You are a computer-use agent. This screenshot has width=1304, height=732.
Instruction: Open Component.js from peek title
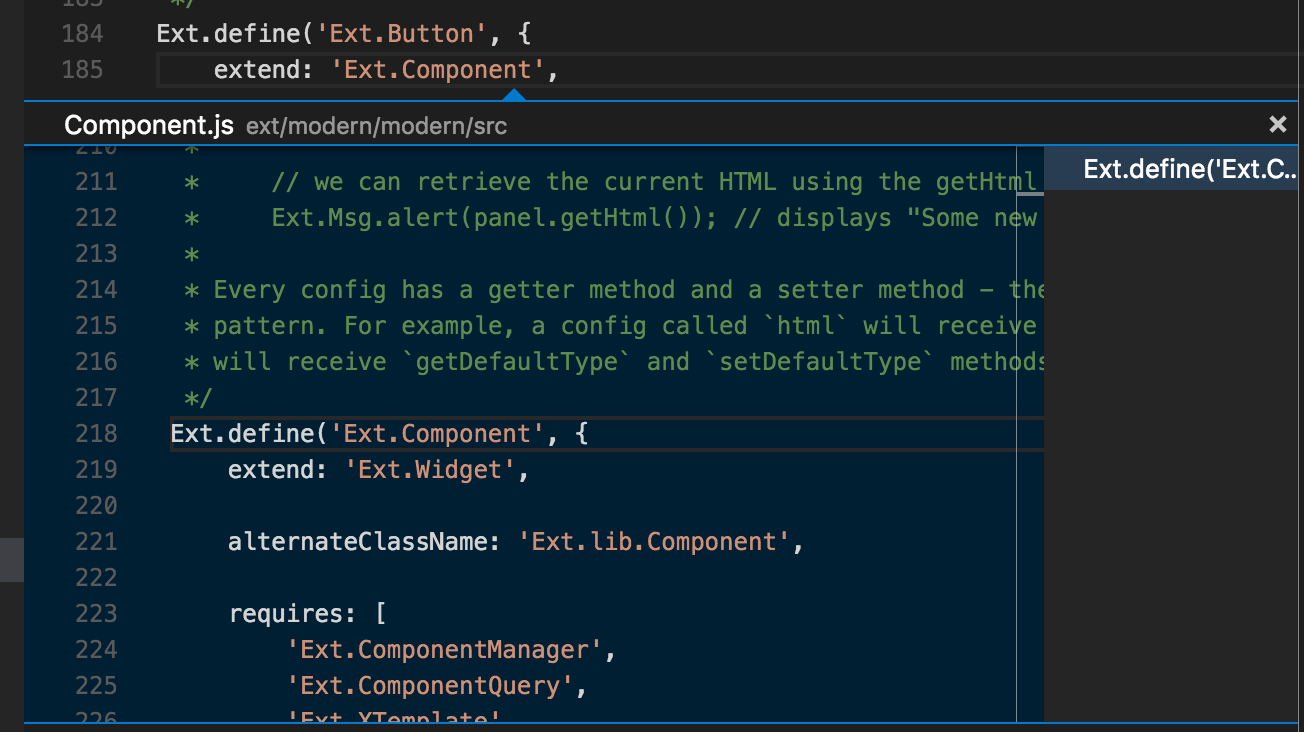click(x=149, y=126)
